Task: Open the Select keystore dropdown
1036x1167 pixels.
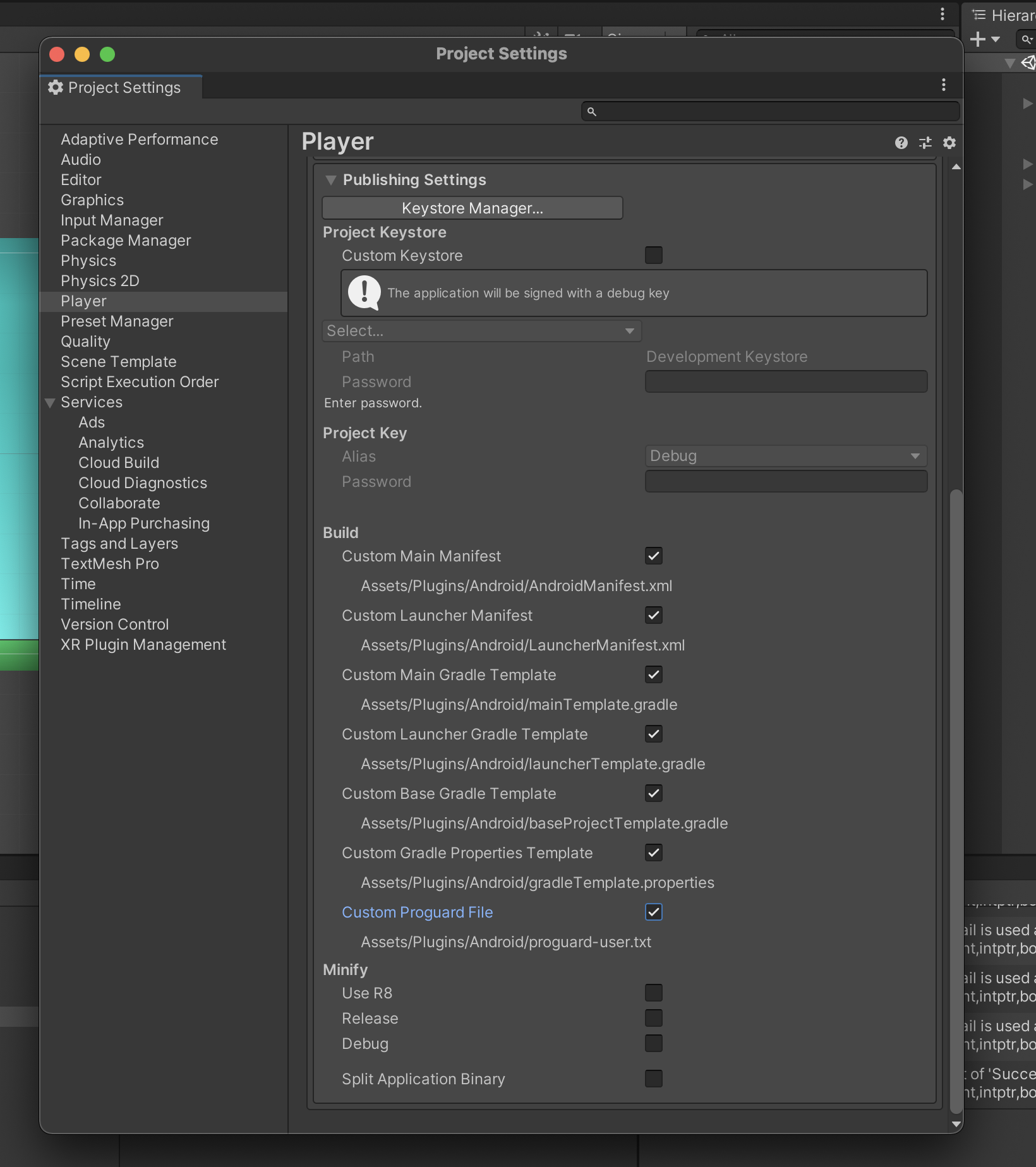Action: (481, 330)
